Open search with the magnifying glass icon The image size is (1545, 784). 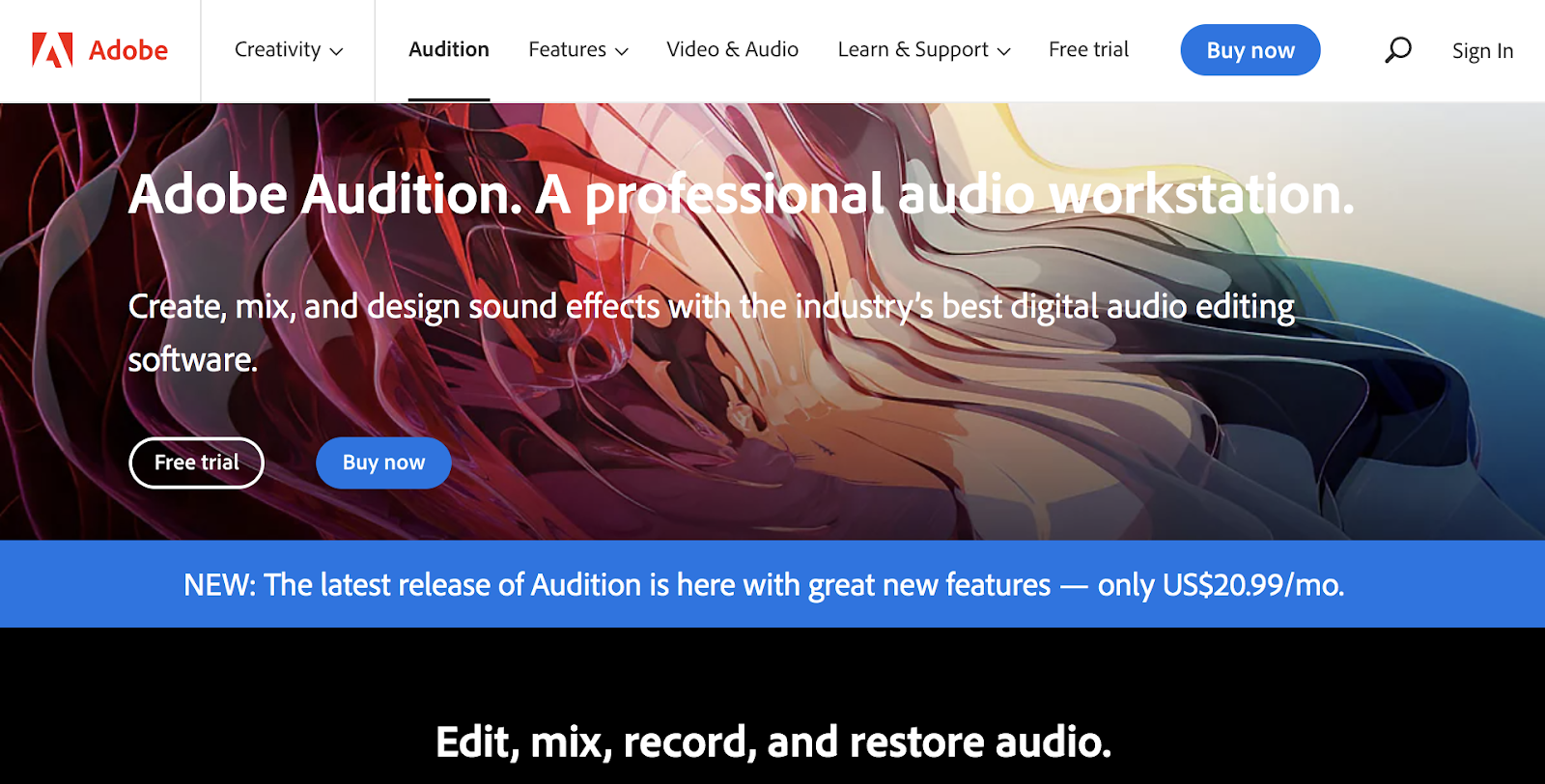point(1397,50)
